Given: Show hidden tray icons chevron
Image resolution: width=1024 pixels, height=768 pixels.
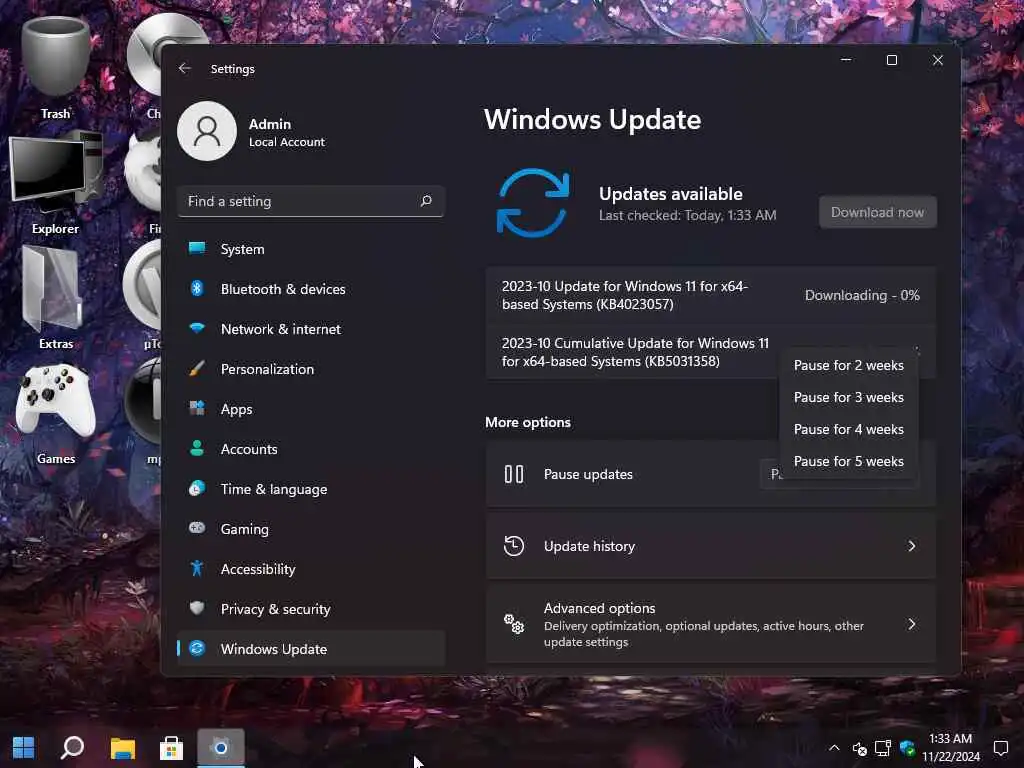Looking at the screenshot, I should (x=834, y=748).
